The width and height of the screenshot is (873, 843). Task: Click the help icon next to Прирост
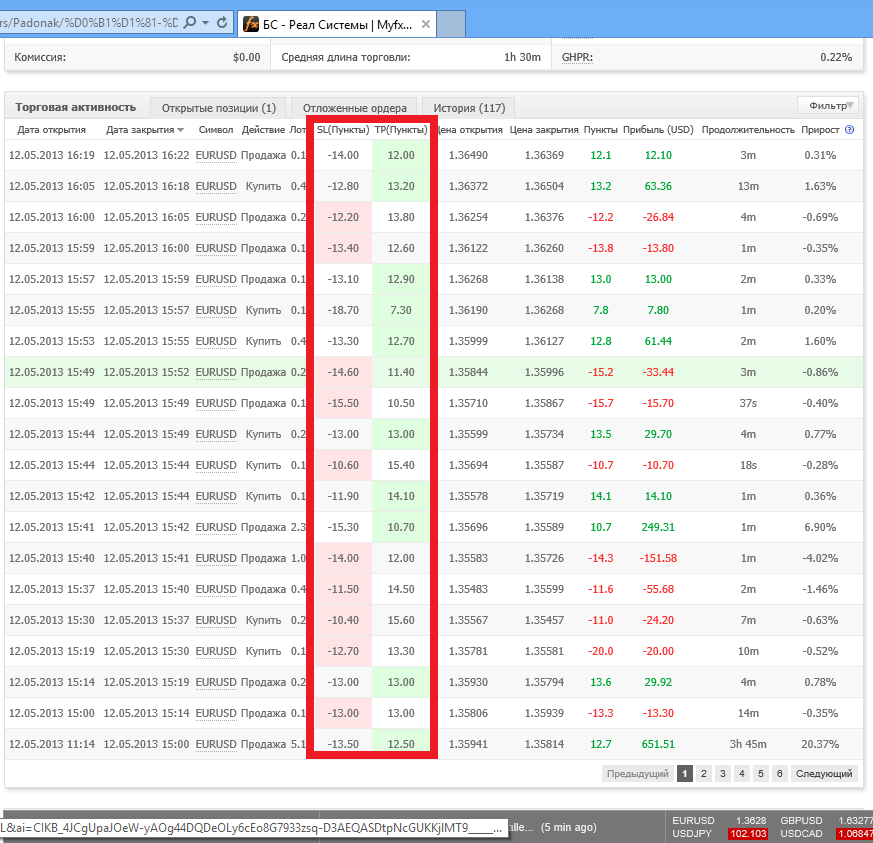[x=849, y=130]
